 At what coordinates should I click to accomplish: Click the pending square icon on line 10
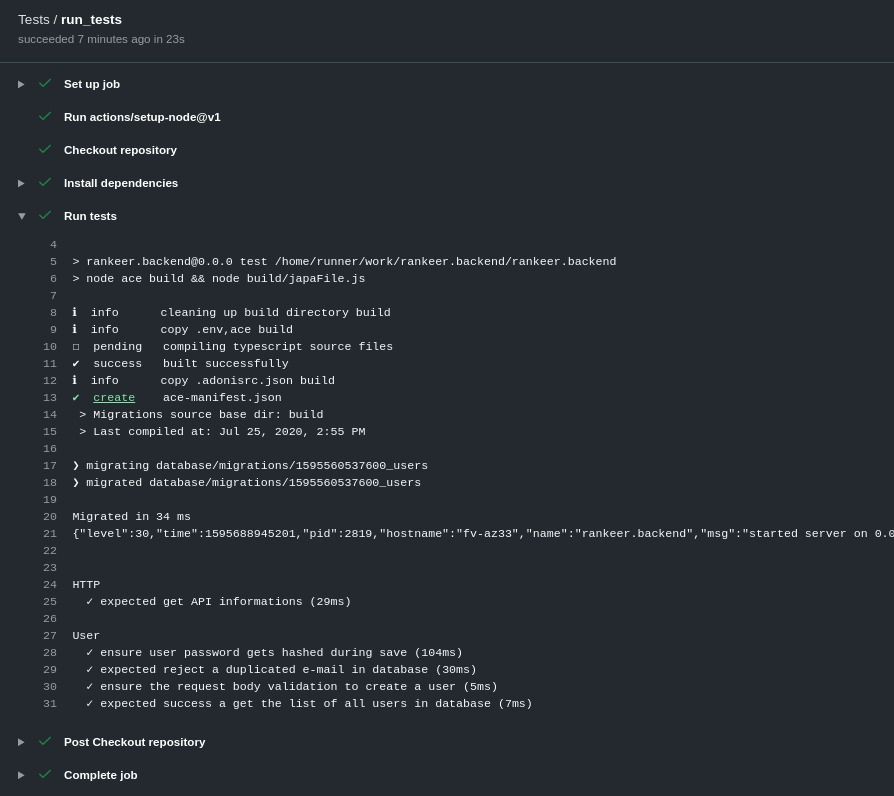(76, 347)
